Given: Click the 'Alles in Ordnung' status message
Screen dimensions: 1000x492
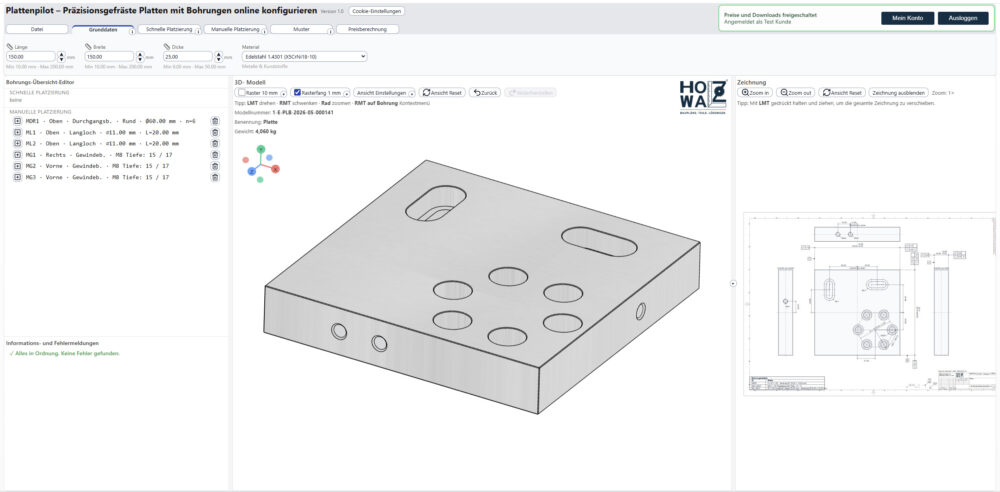Looking at the screenshot, I should click(x=64, y=353).
